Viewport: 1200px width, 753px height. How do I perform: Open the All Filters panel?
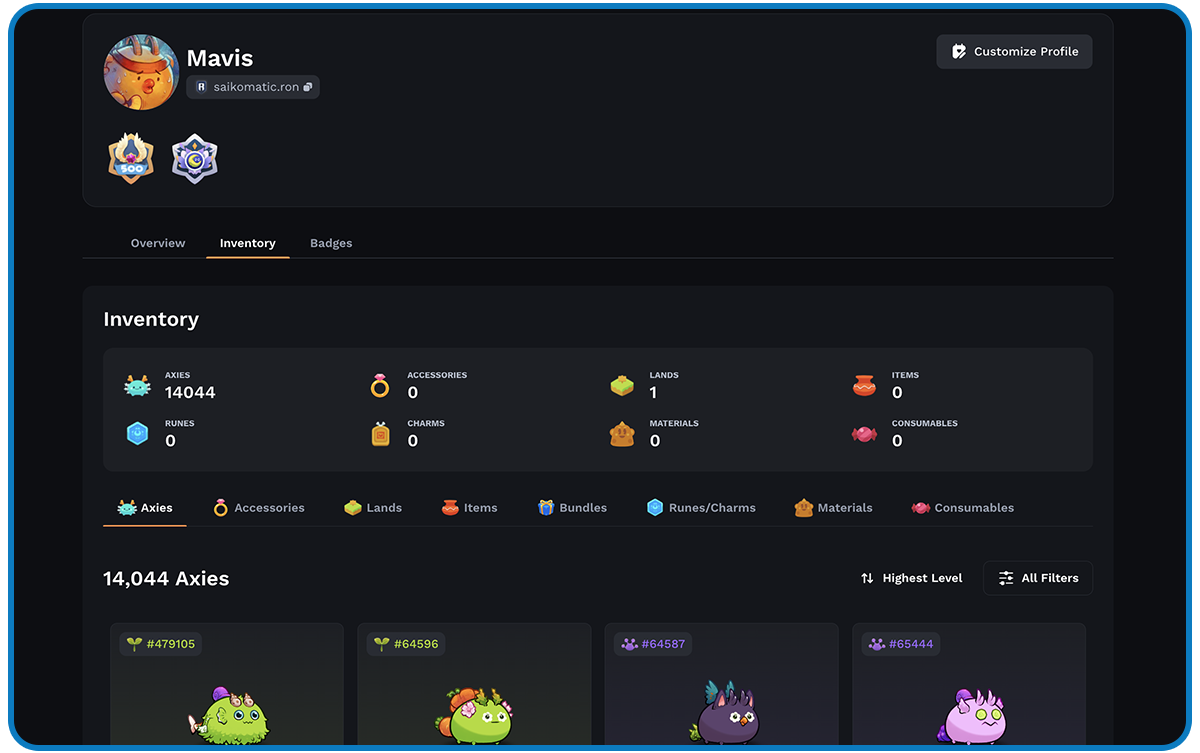click(x=1038, y=578)
